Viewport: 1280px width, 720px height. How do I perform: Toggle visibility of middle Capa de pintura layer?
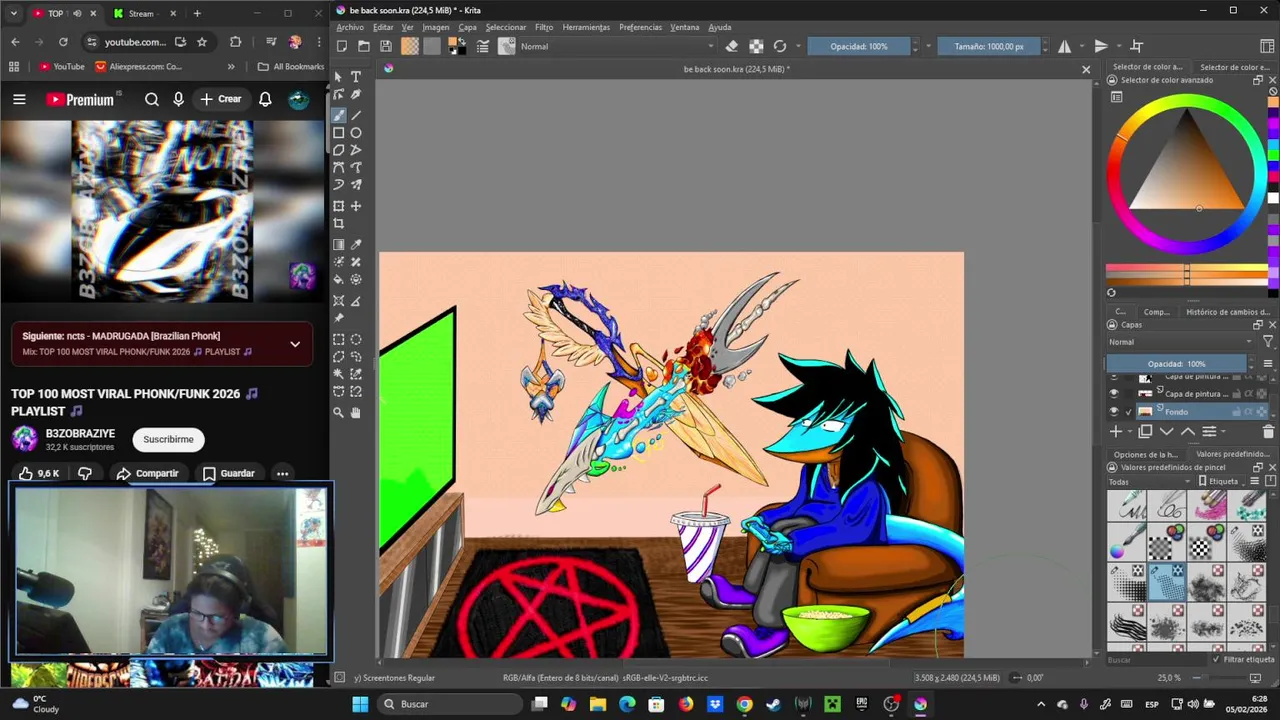(1114, 394)
